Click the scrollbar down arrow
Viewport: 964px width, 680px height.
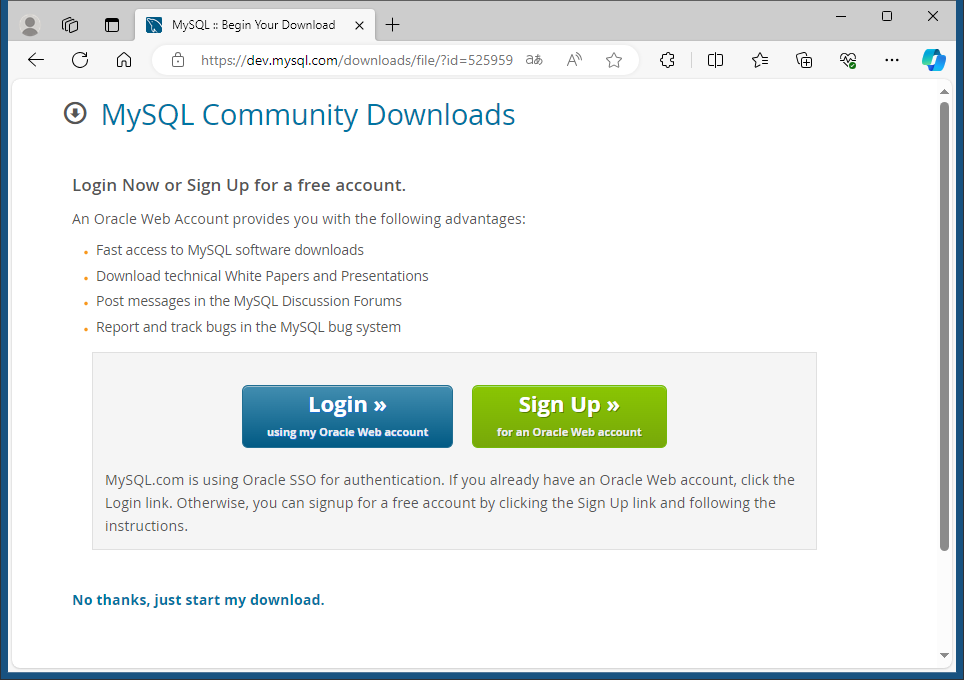944,655
